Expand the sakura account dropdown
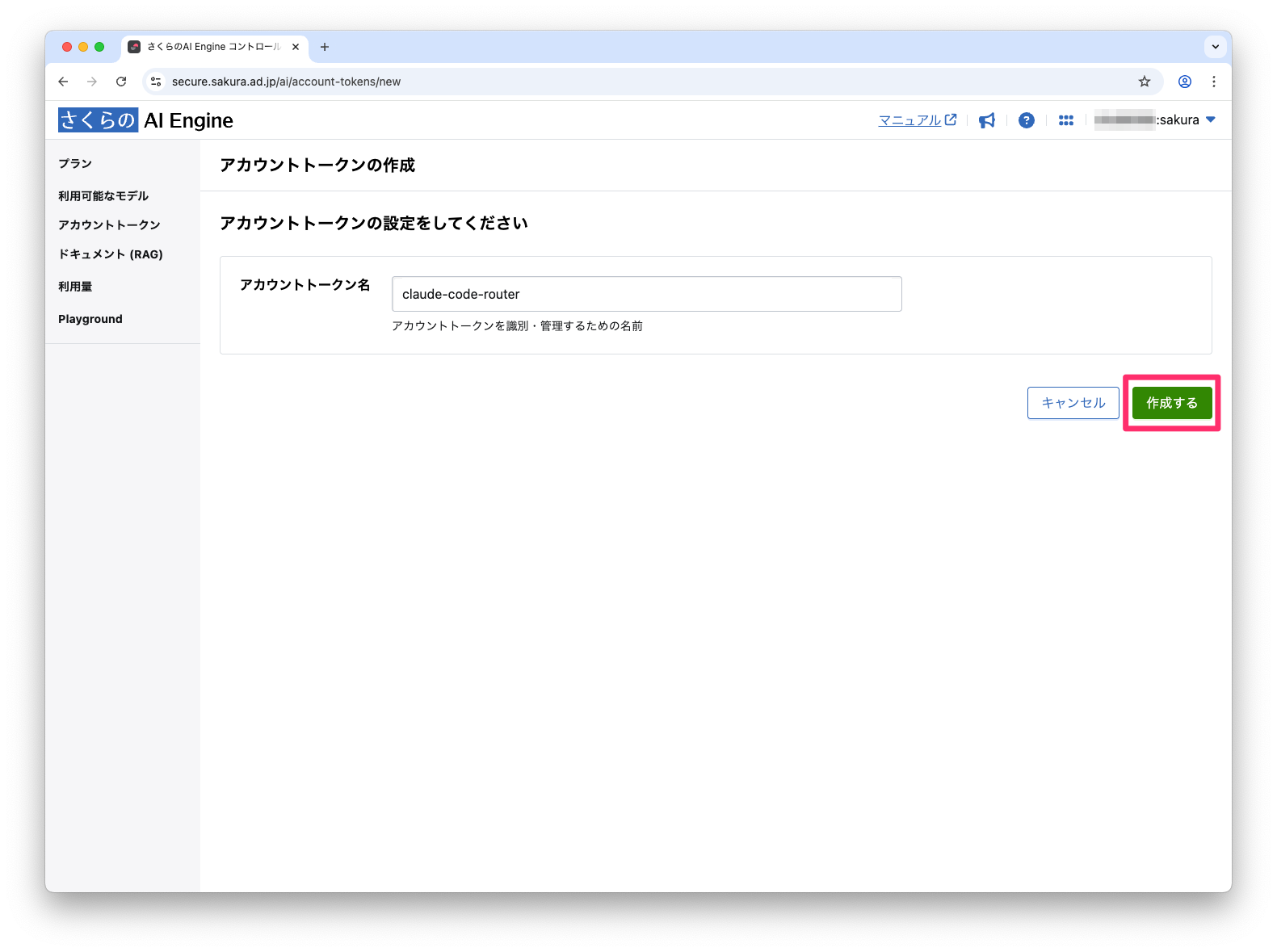This screenshot has width=1277, height=952. click(x=1209, y=120)
